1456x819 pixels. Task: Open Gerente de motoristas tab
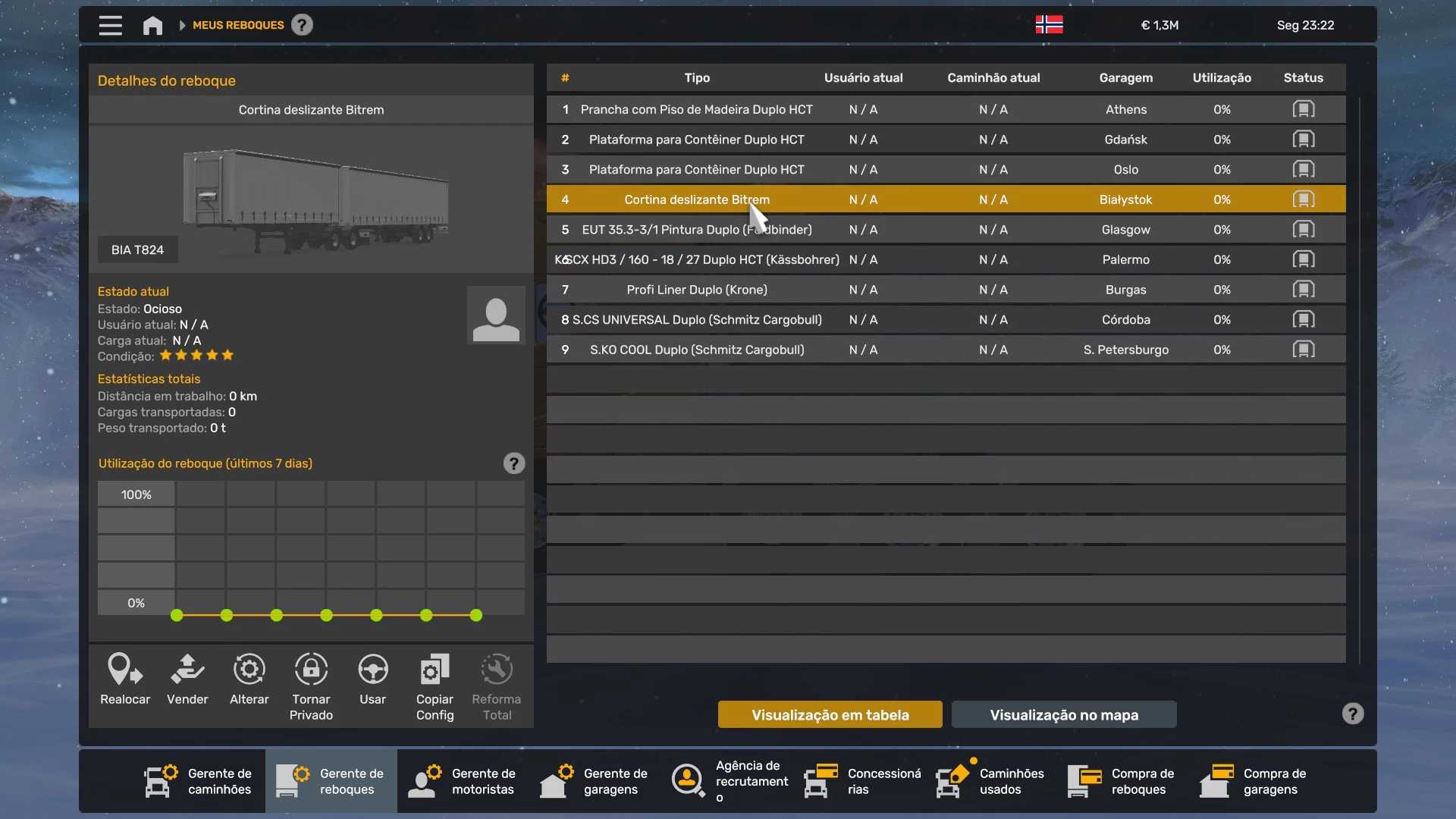pyautogui.click(x=463, y=781)
